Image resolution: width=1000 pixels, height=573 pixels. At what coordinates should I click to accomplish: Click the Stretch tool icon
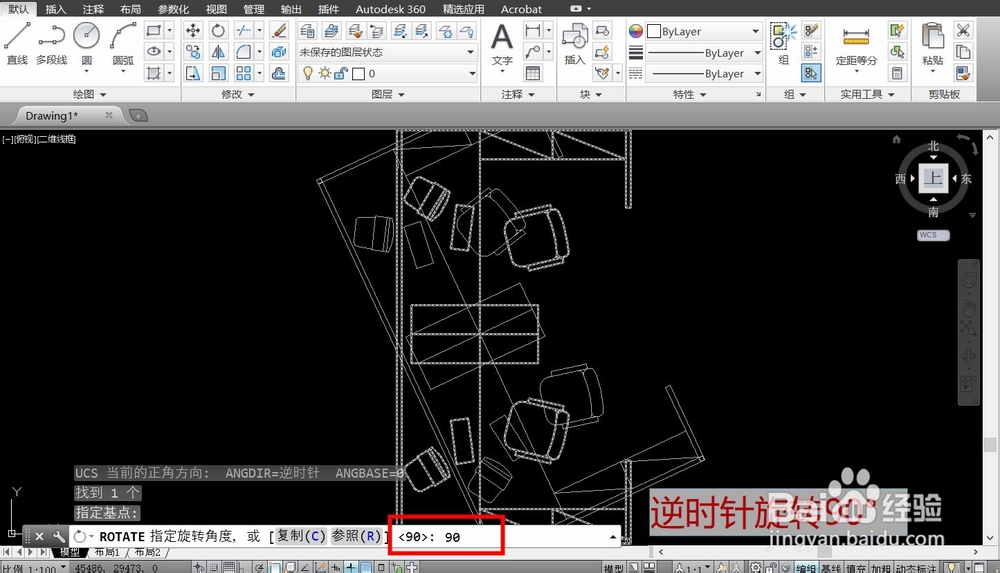click(x=193, y=73)
